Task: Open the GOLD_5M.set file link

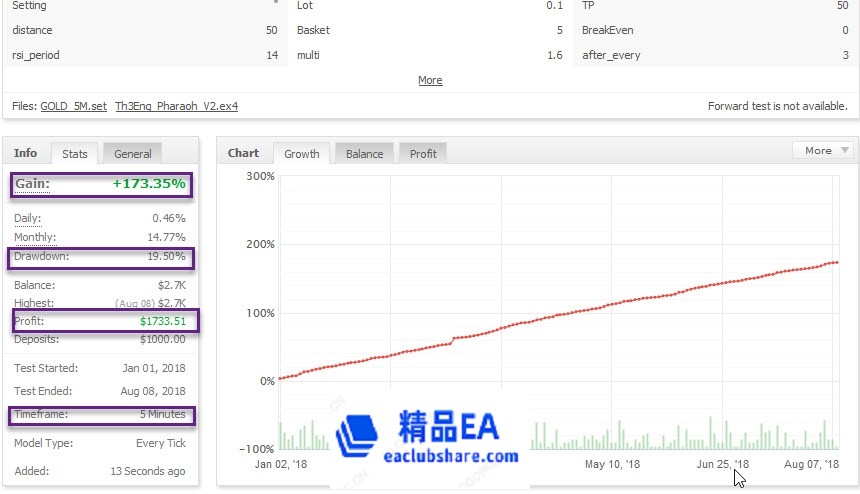Action: [x=73, y=106]
